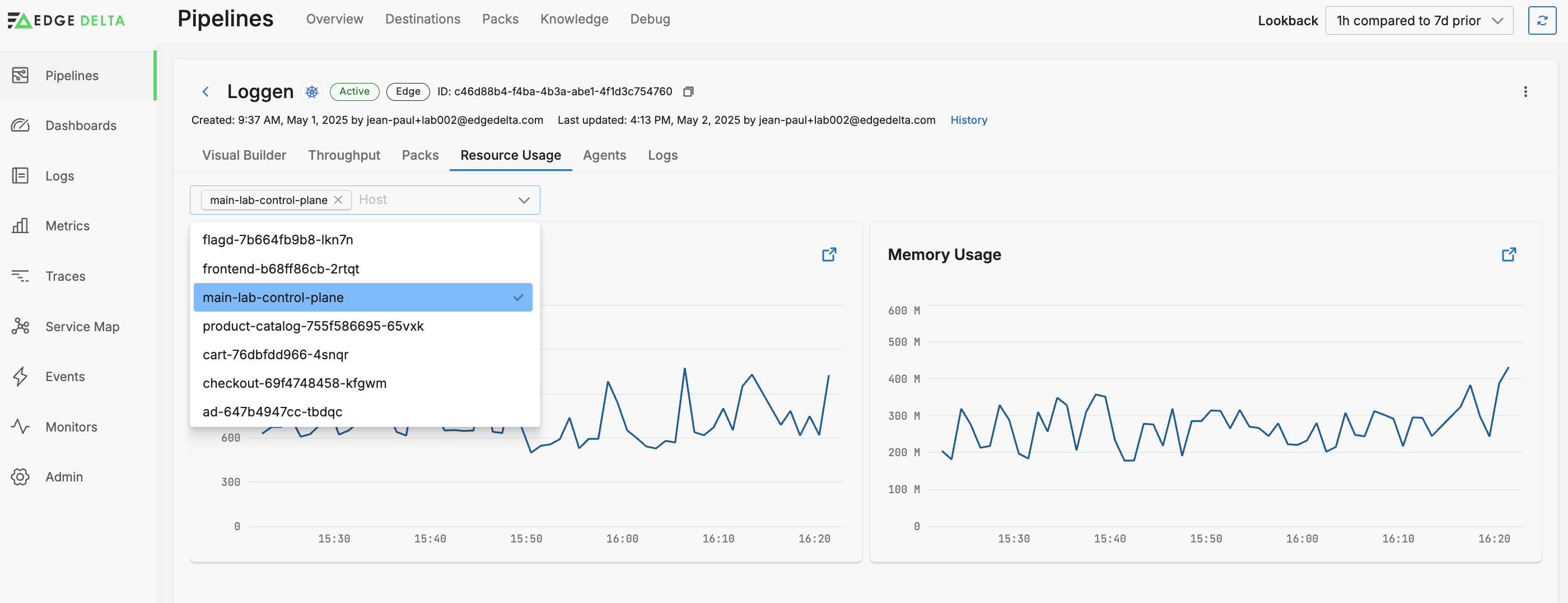Click the Kubernetes icon next to Loggen
Viewport: 1568px width, 603px height.
312,91
